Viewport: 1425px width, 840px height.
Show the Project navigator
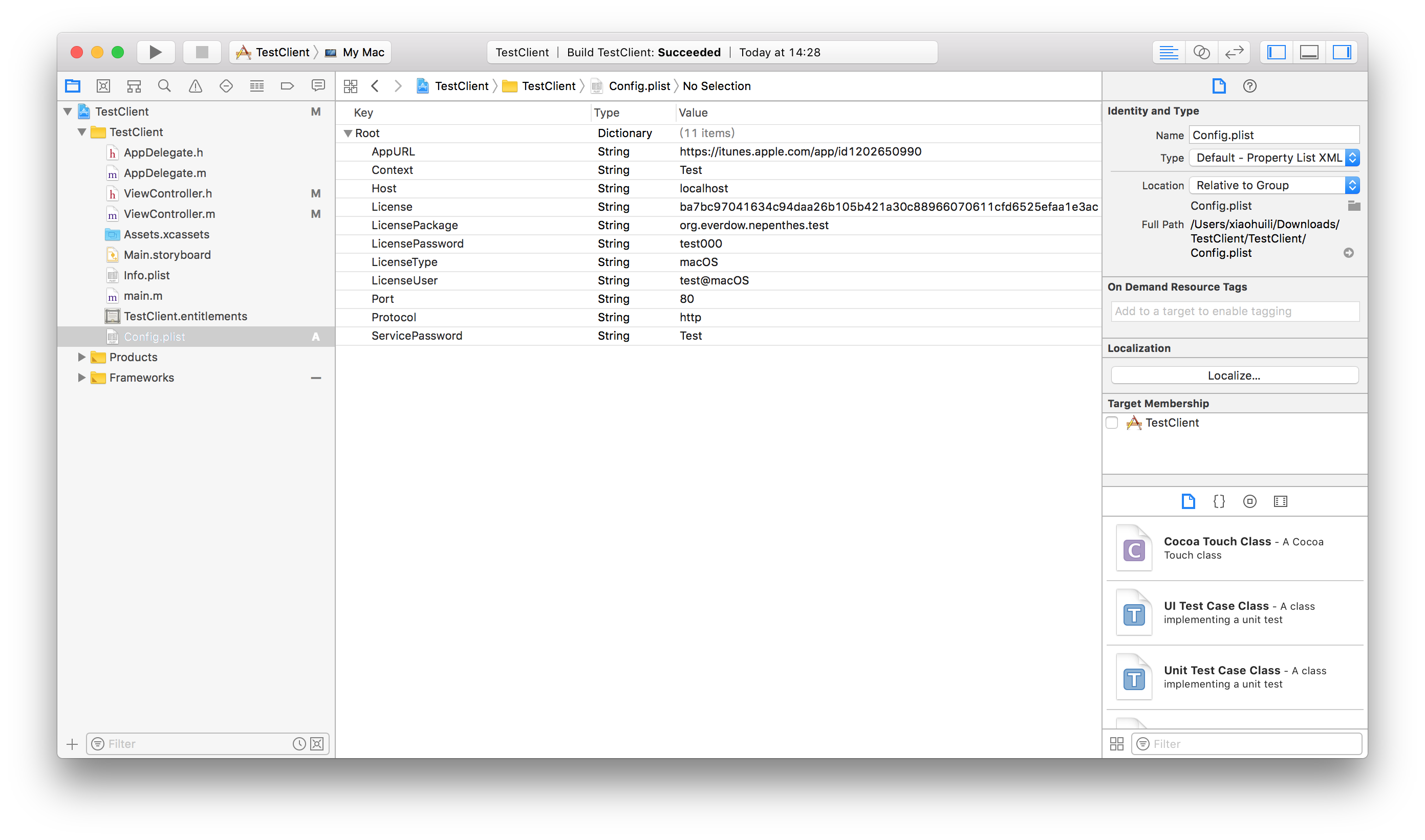point(73,86)
